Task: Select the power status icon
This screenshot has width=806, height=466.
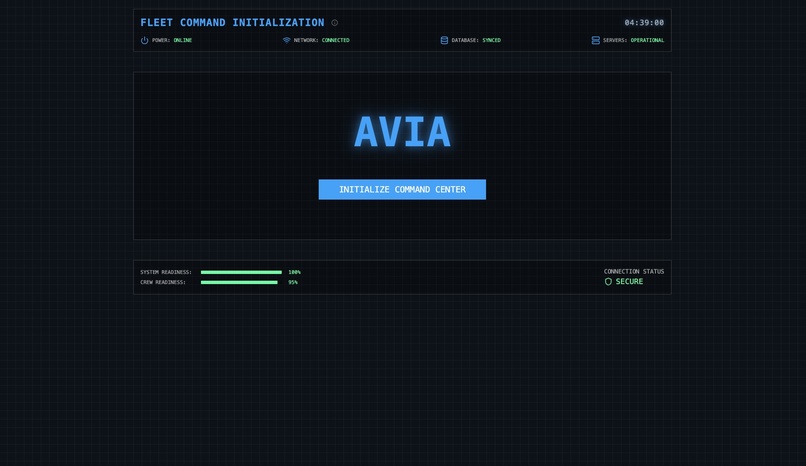Action: pos(144,40)
